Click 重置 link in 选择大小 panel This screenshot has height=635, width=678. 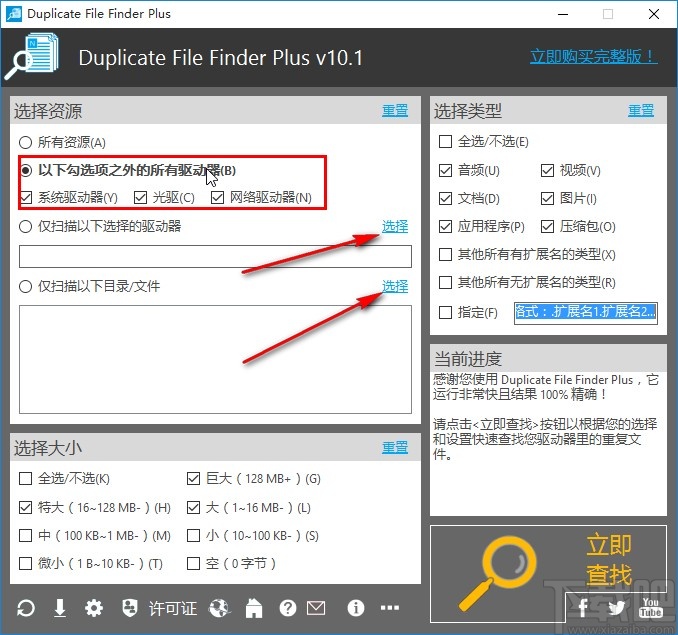coord(395,447)
